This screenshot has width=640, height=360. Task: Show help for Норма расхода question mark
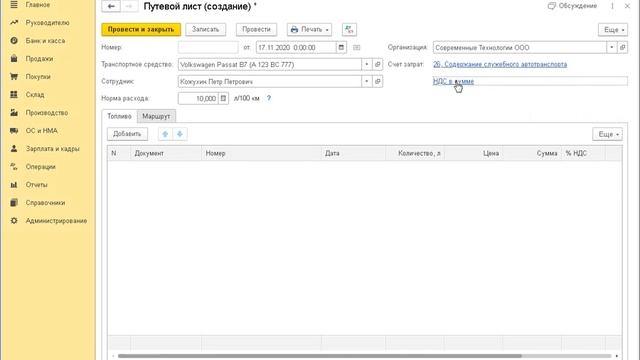coord(269,98)
